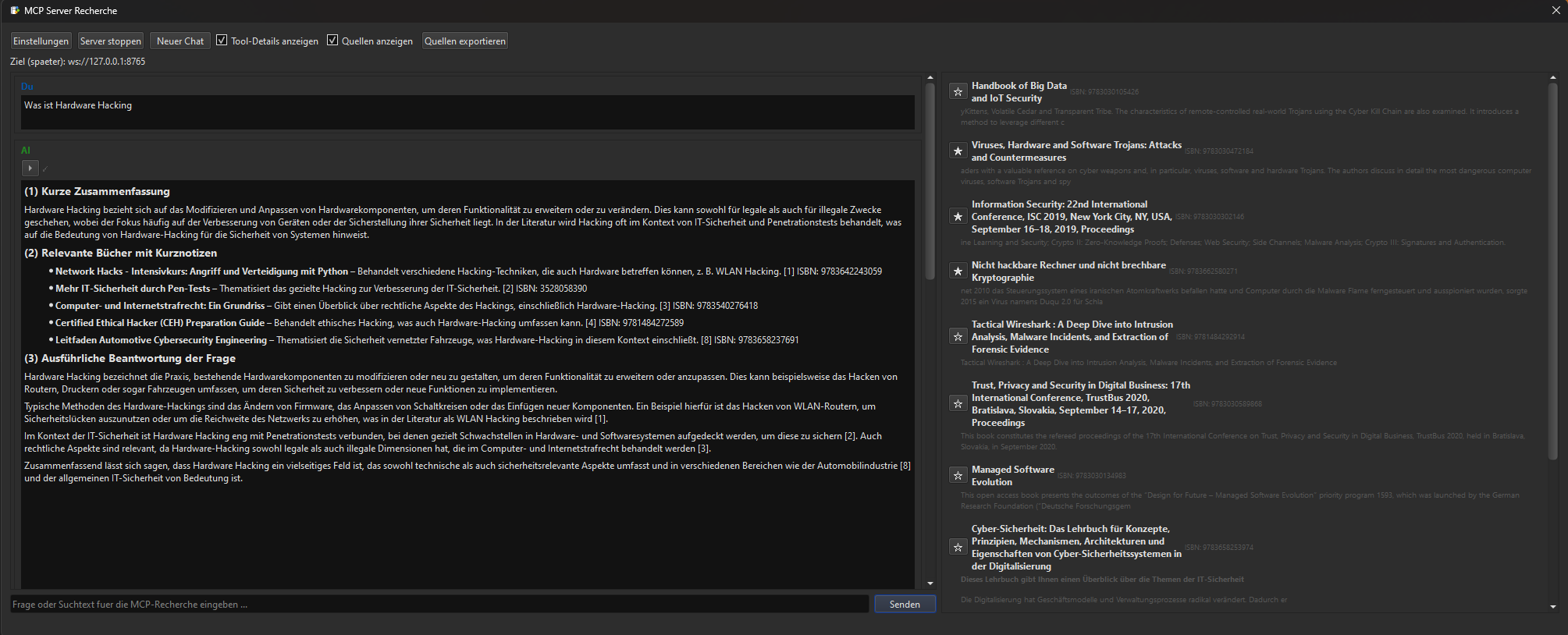
Task: Click Quellen exportieren button
Action: pyautogui.click(x=464, y=41)
